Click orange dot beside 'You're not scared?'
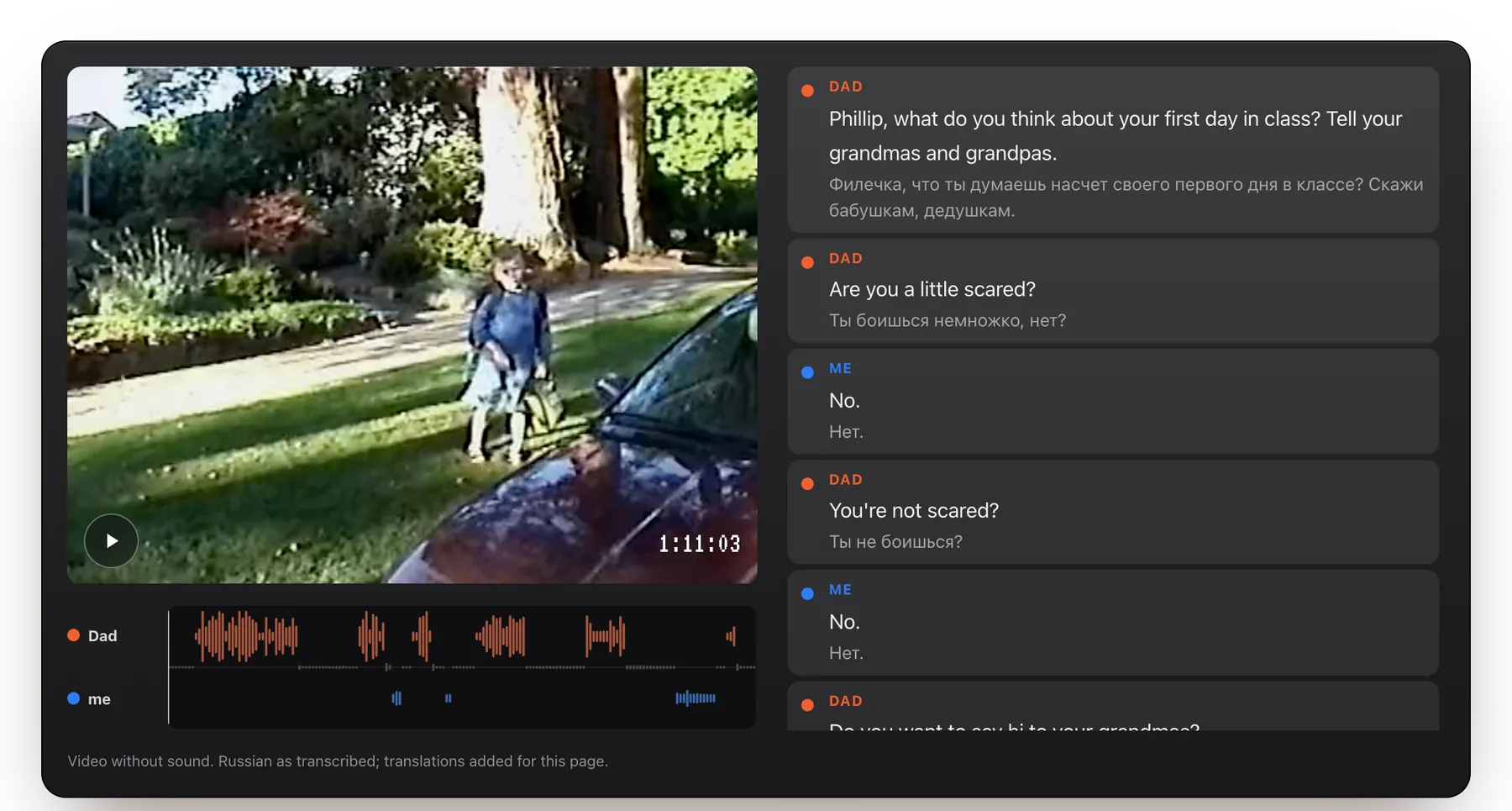1512x811 pixels. pyautogui.click(x=807, y=483)
